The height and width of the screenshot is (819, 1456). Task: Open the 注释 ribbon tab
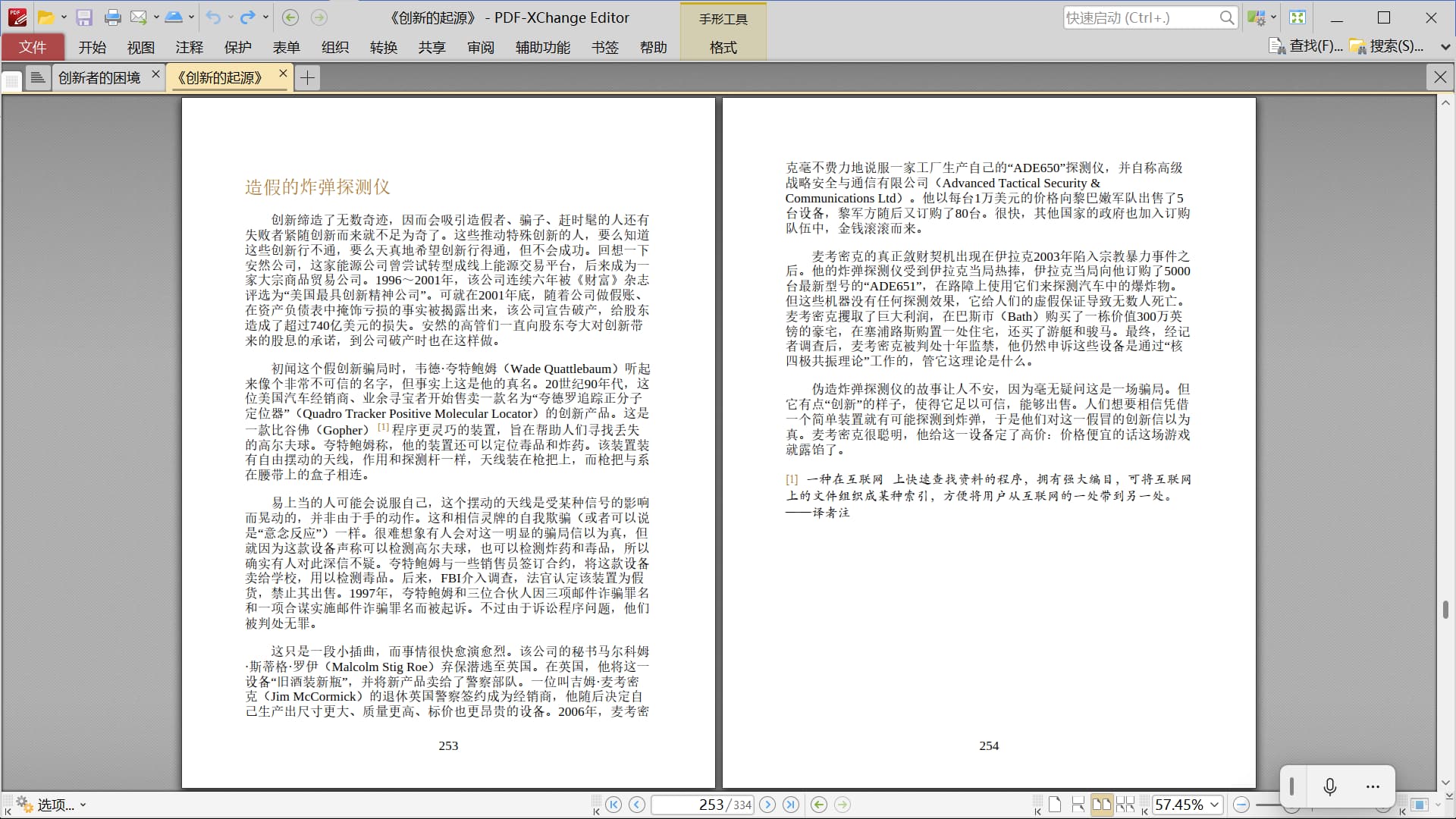click(189, 47)
